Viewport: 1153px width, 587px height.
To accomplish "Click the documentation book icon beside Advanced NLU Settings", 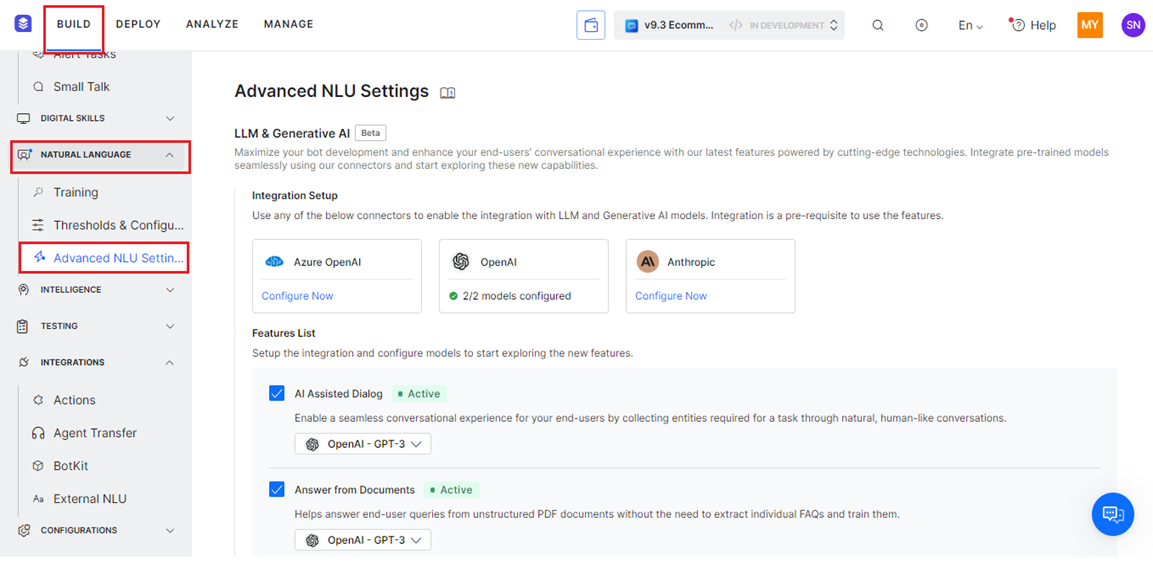I will tap(447, 92).
